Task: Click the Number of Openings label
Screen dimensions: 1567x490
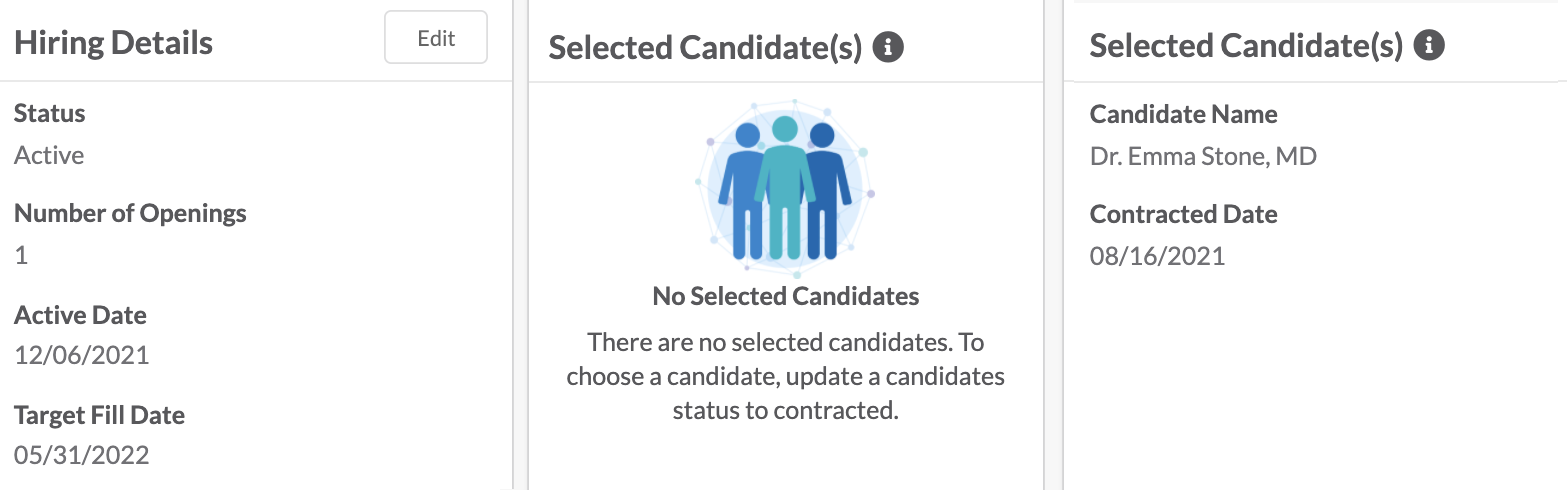Action: [130, 213]
